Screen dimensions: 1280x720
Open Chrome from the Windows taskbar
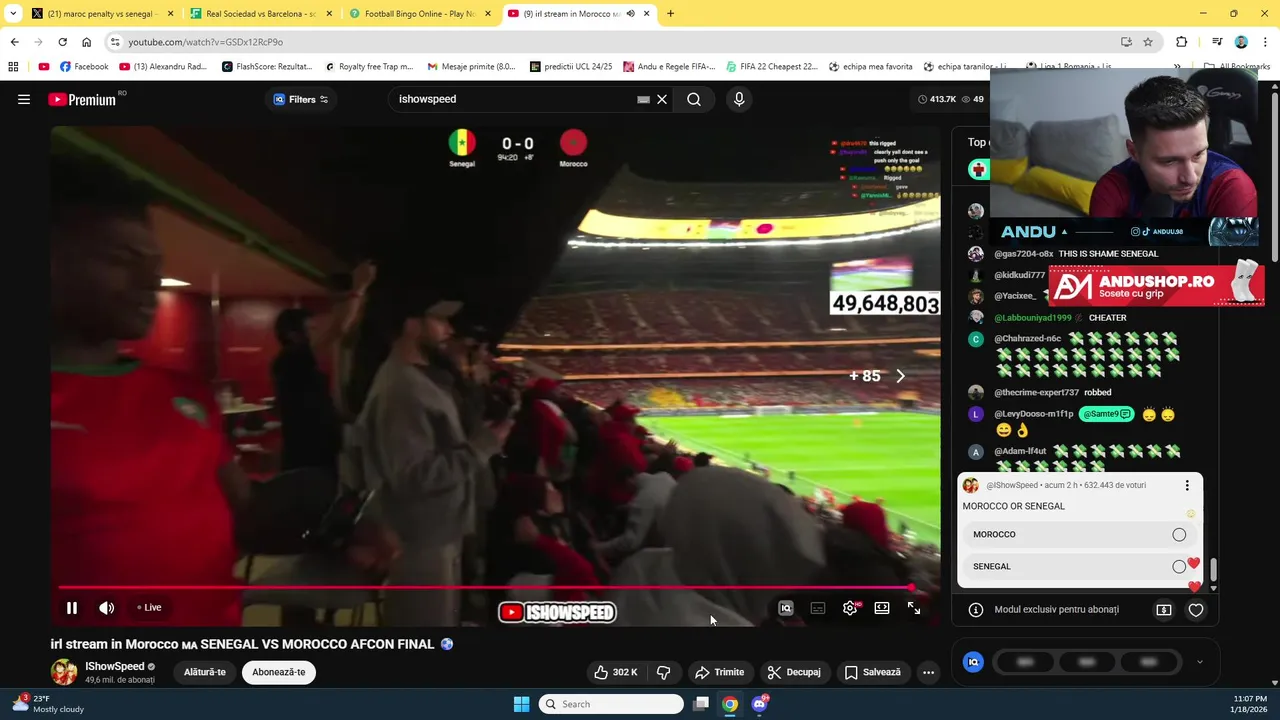[x=730, y=704]
